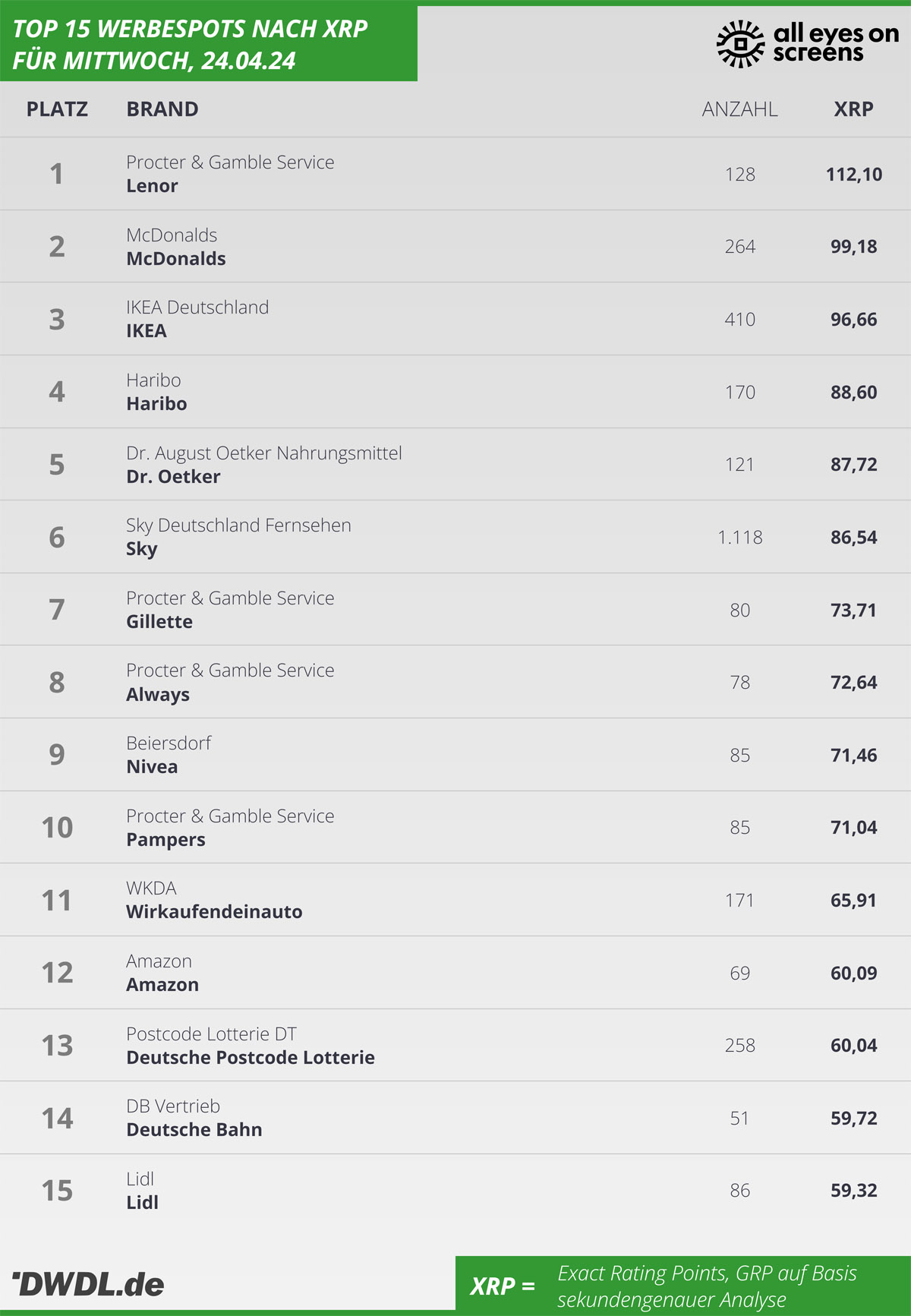Select the IKEA row entry
Viewport: 911px width, 1316px height.
455,319
